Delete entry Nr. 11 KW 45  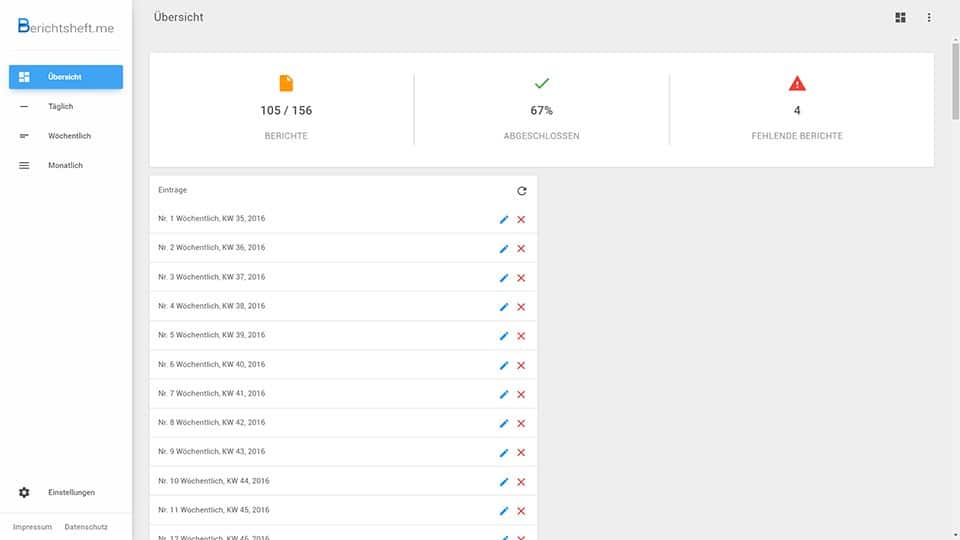[x=521, y=511]
